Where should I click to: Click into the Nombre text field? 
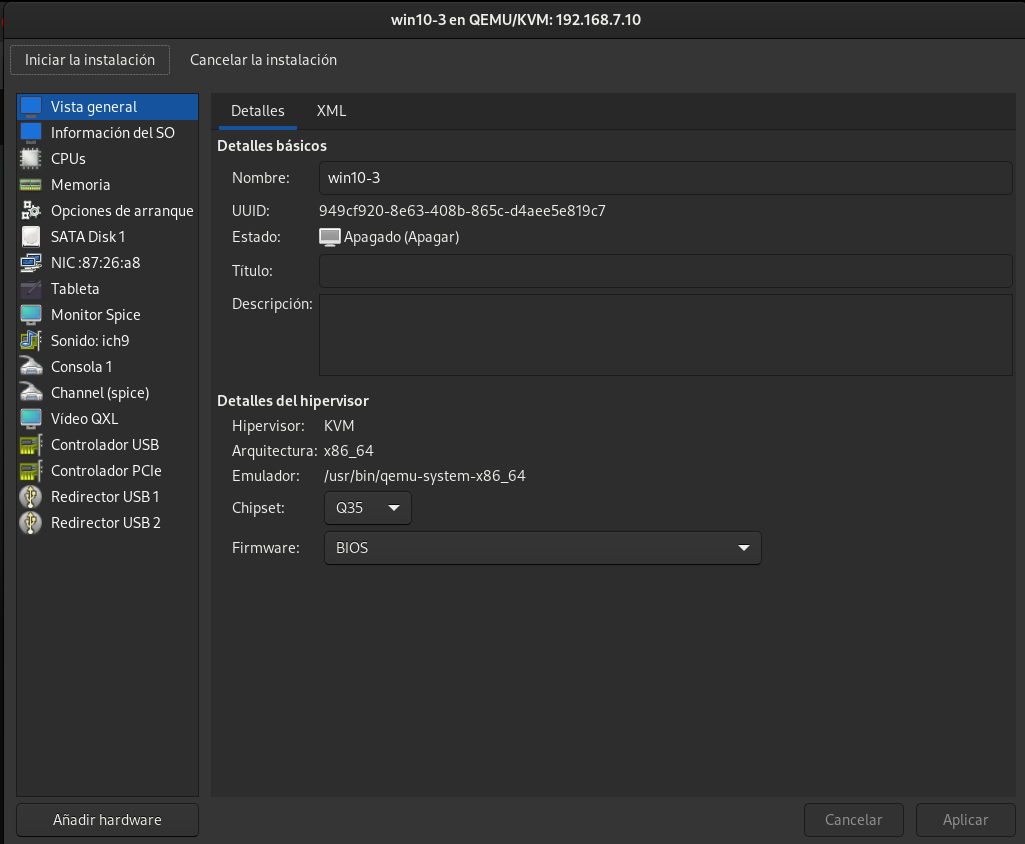click(x=665, y=179)
